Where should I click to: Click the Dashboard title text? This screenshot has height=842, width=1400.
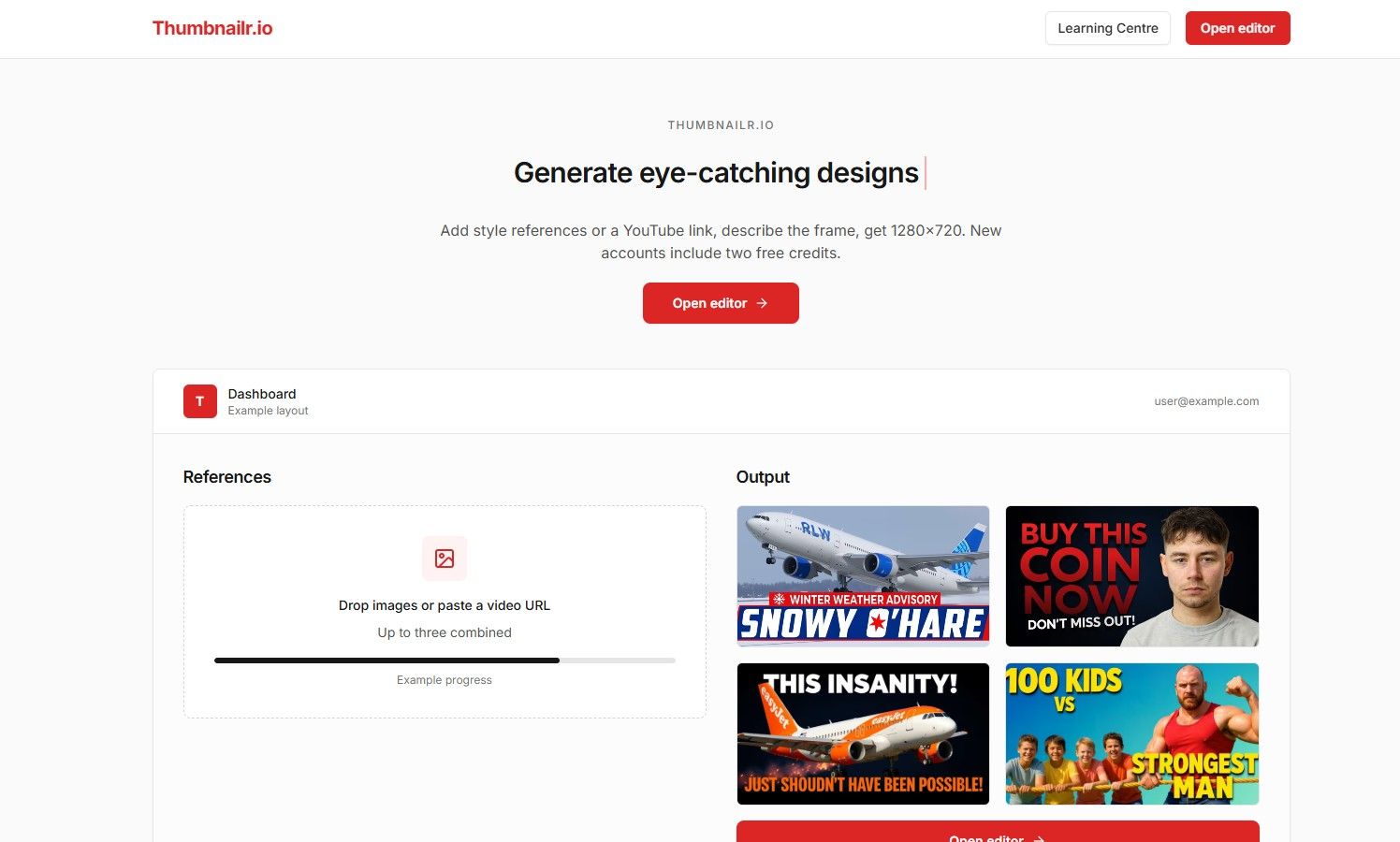pyautogui.click(x=262, y=394)
